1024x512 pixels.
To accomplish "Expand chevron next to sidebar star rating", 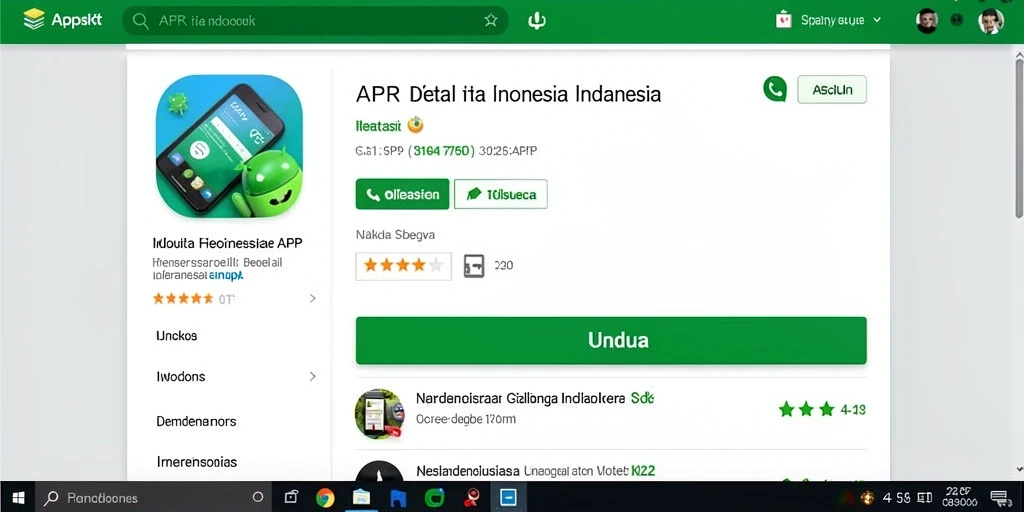I will [x=313, y=298].
